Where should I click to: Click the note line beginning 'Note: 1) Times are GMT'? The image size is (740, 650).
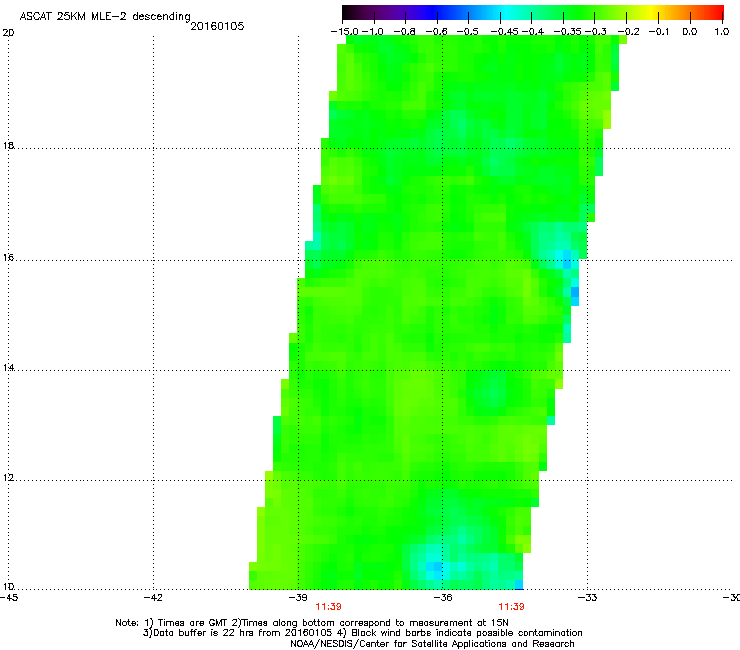coord(312,623)
